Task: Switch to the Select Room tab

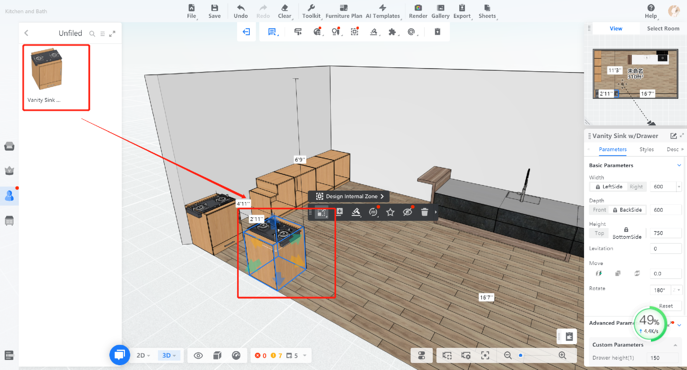Action: pyautogui.click(x=663, y=28)
